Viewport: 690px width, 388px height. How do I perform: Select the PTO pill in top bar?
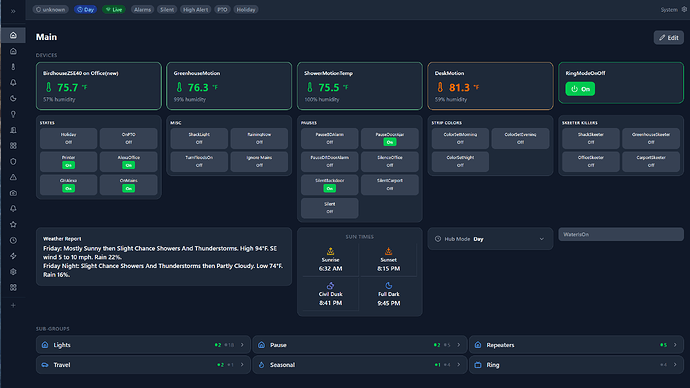222,9
